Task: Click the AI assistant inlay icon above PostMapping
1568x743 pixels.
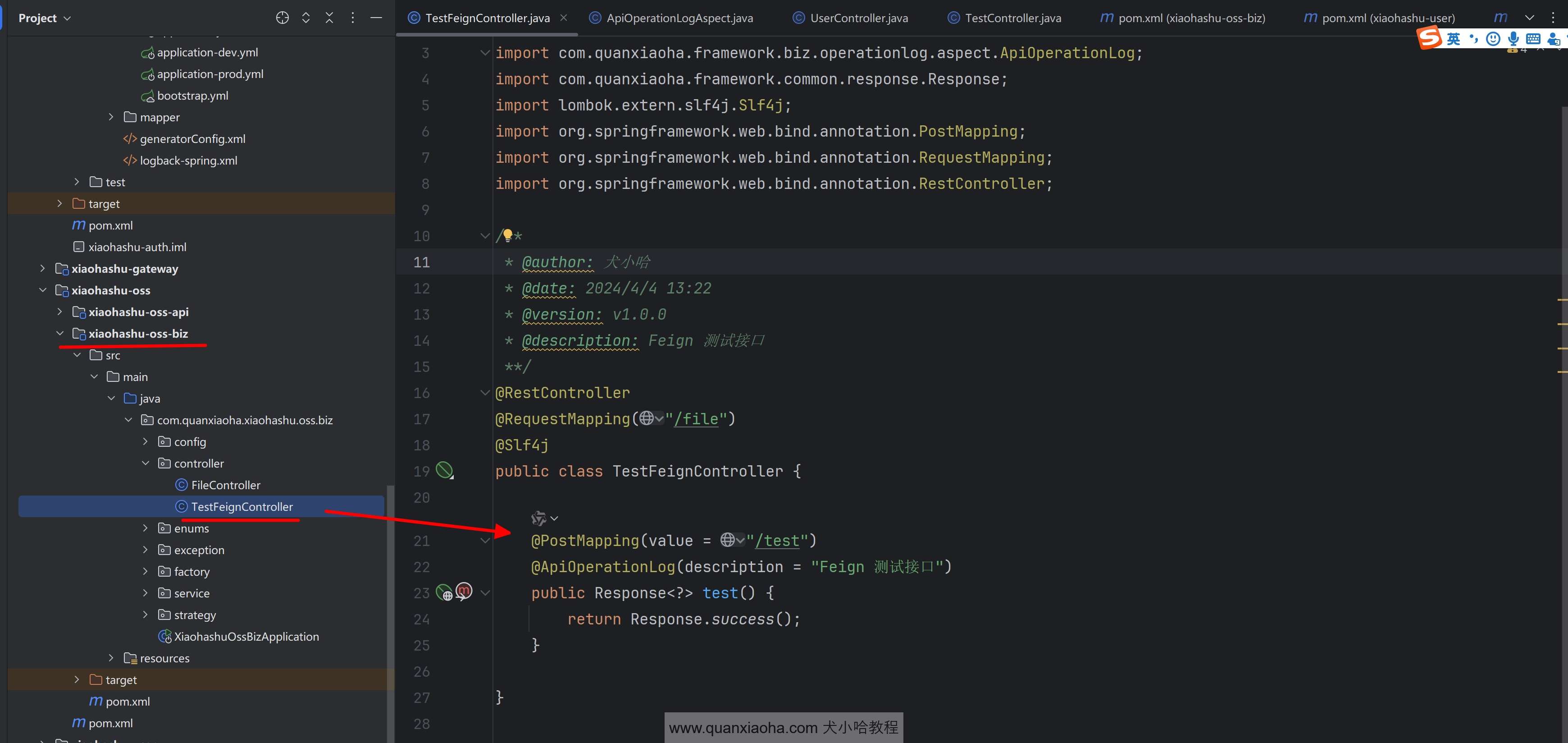Action: click(x=539, y=518)
